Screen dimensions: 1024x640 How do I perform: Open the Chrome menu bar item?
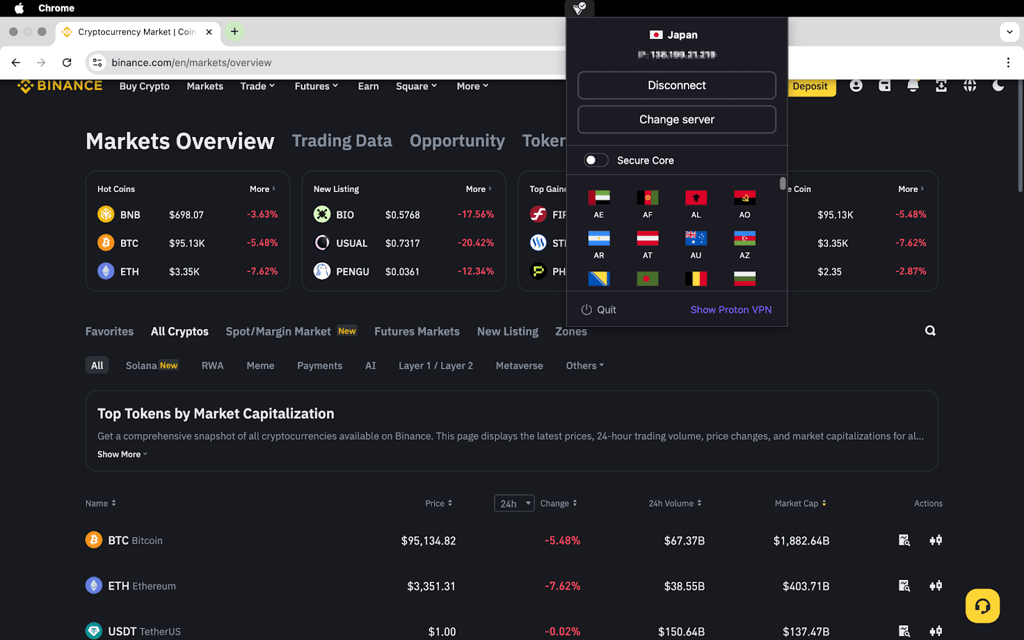pyautogui.click(x=56, y=8)
